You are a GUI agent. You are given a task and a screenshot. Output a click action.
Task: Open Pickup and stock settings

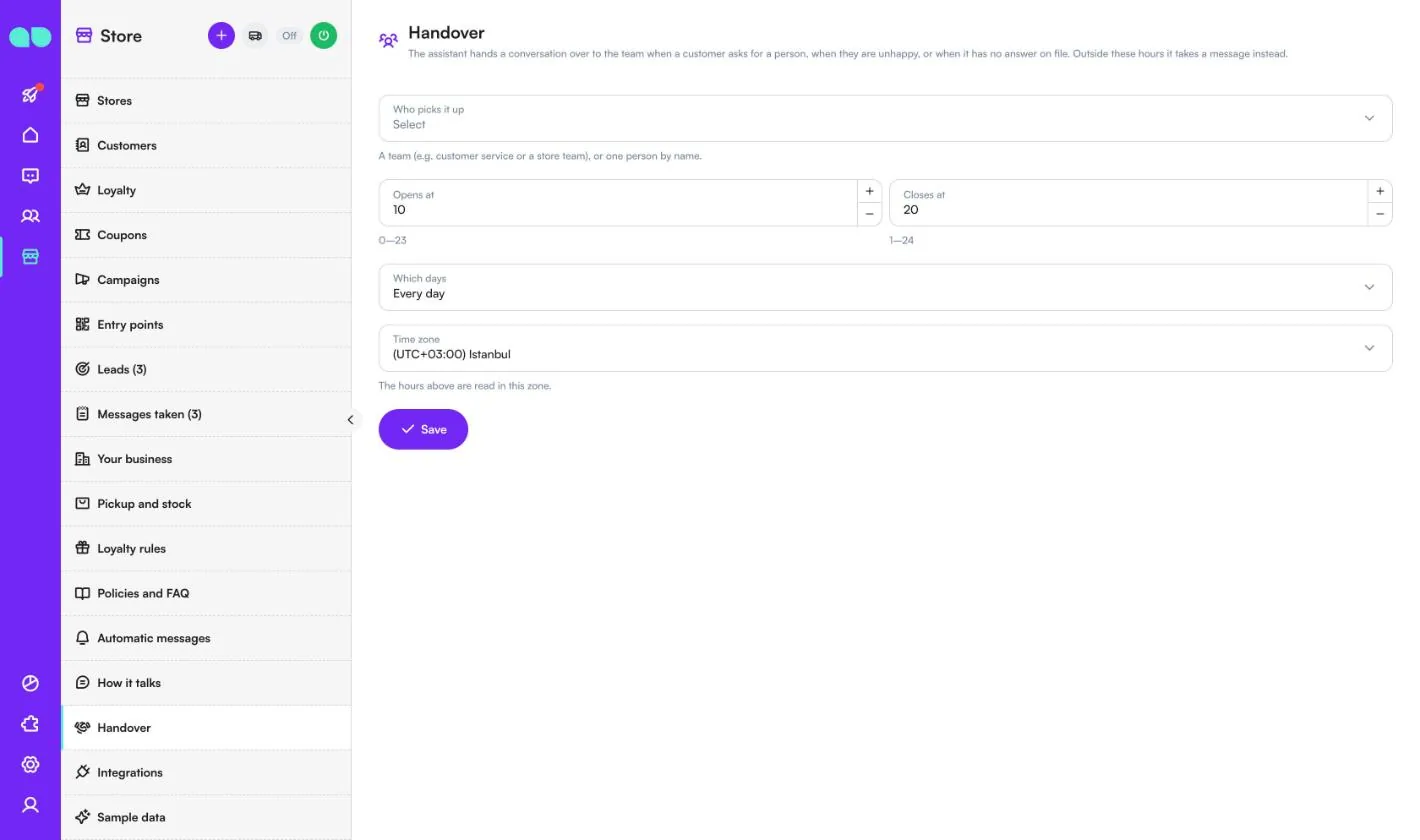(206, 504)
